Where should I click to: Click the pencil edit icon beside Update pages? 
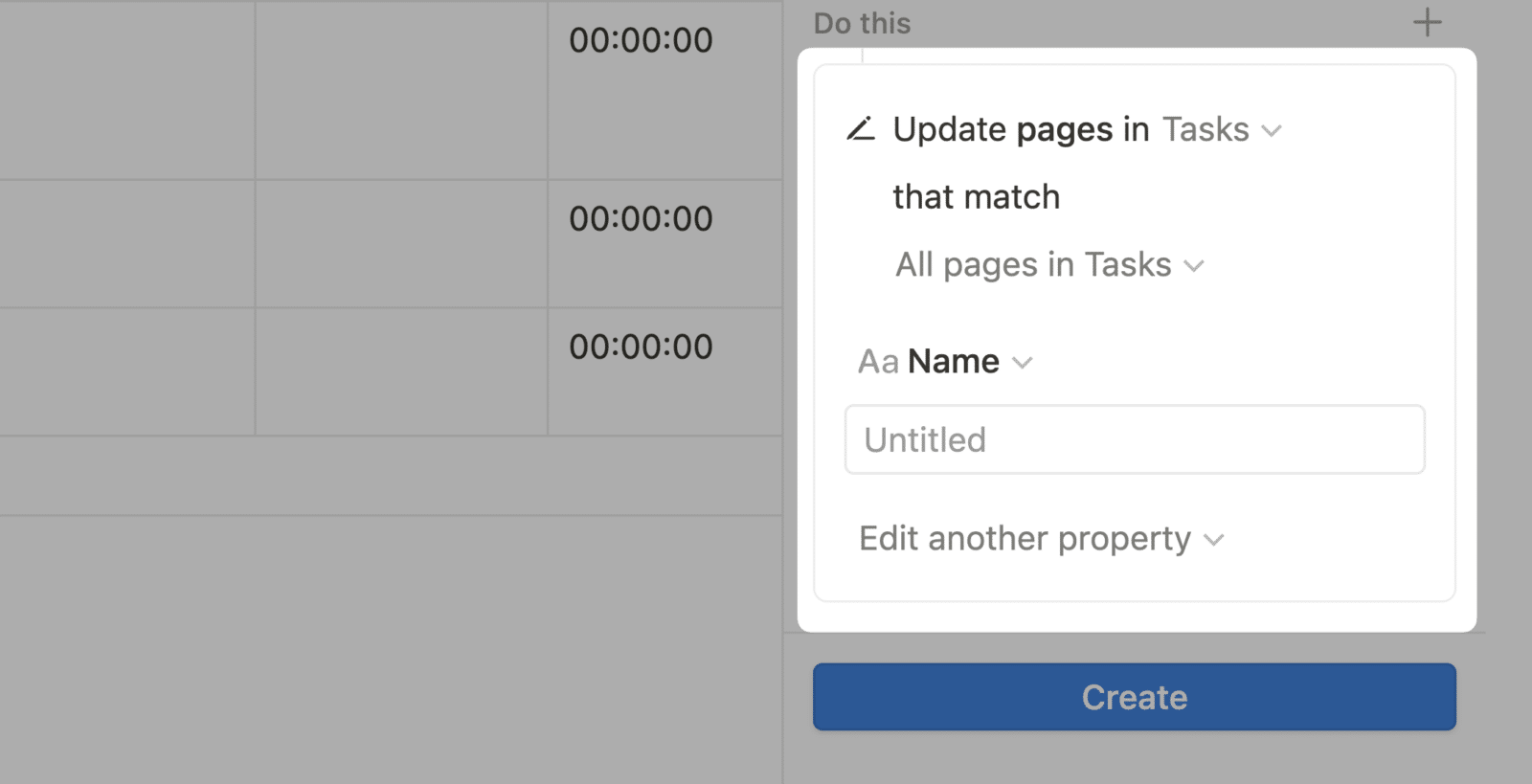point(861,128)
